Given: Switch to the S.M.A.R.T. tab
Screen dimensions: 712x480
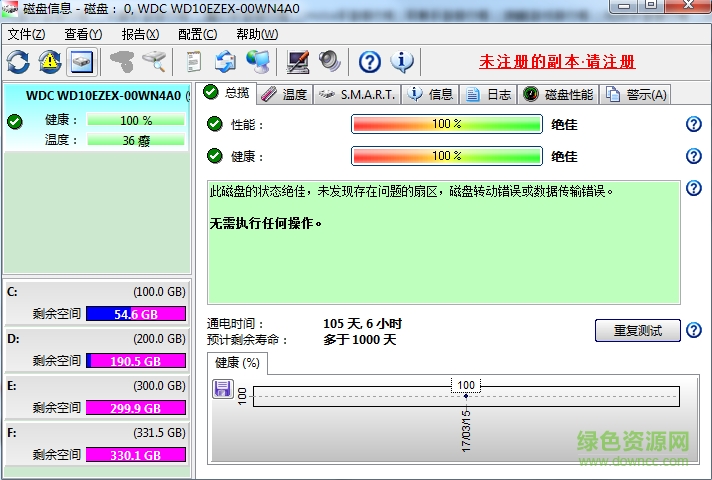Looking at the screenshot, I should coord(358,94).
